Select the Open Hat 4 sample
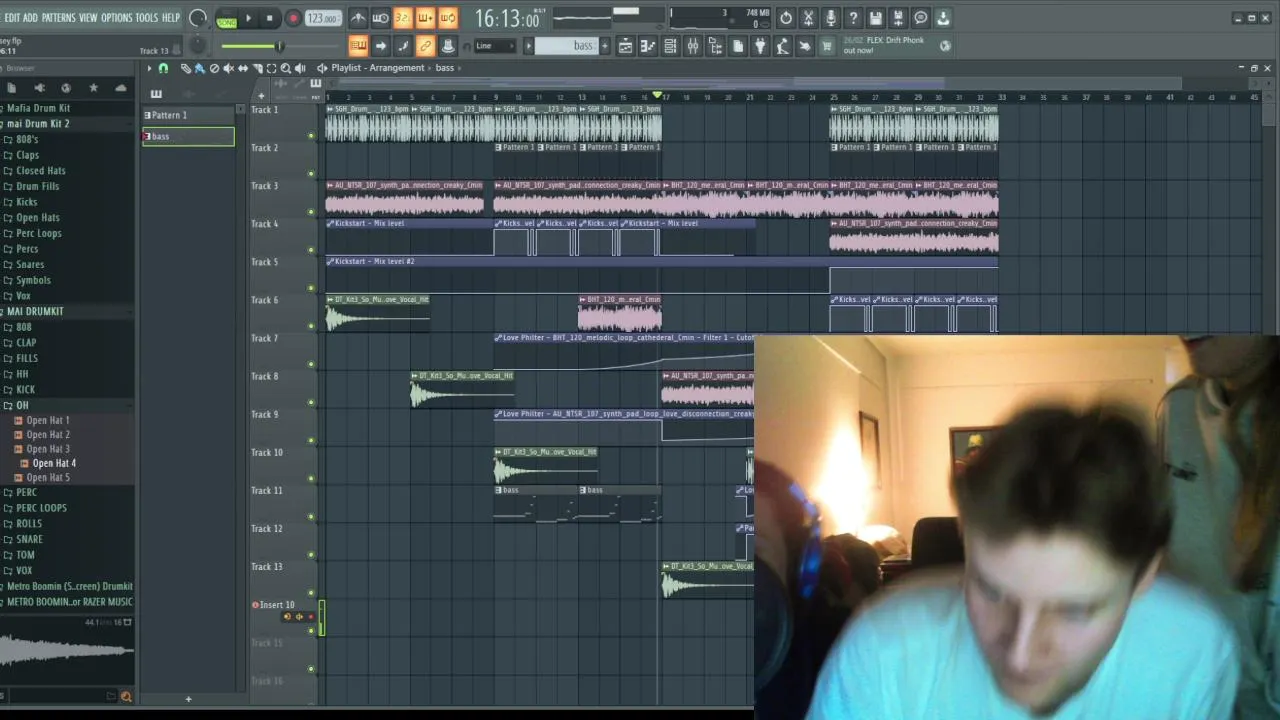 pyautogui.click(x=54, y=463)
